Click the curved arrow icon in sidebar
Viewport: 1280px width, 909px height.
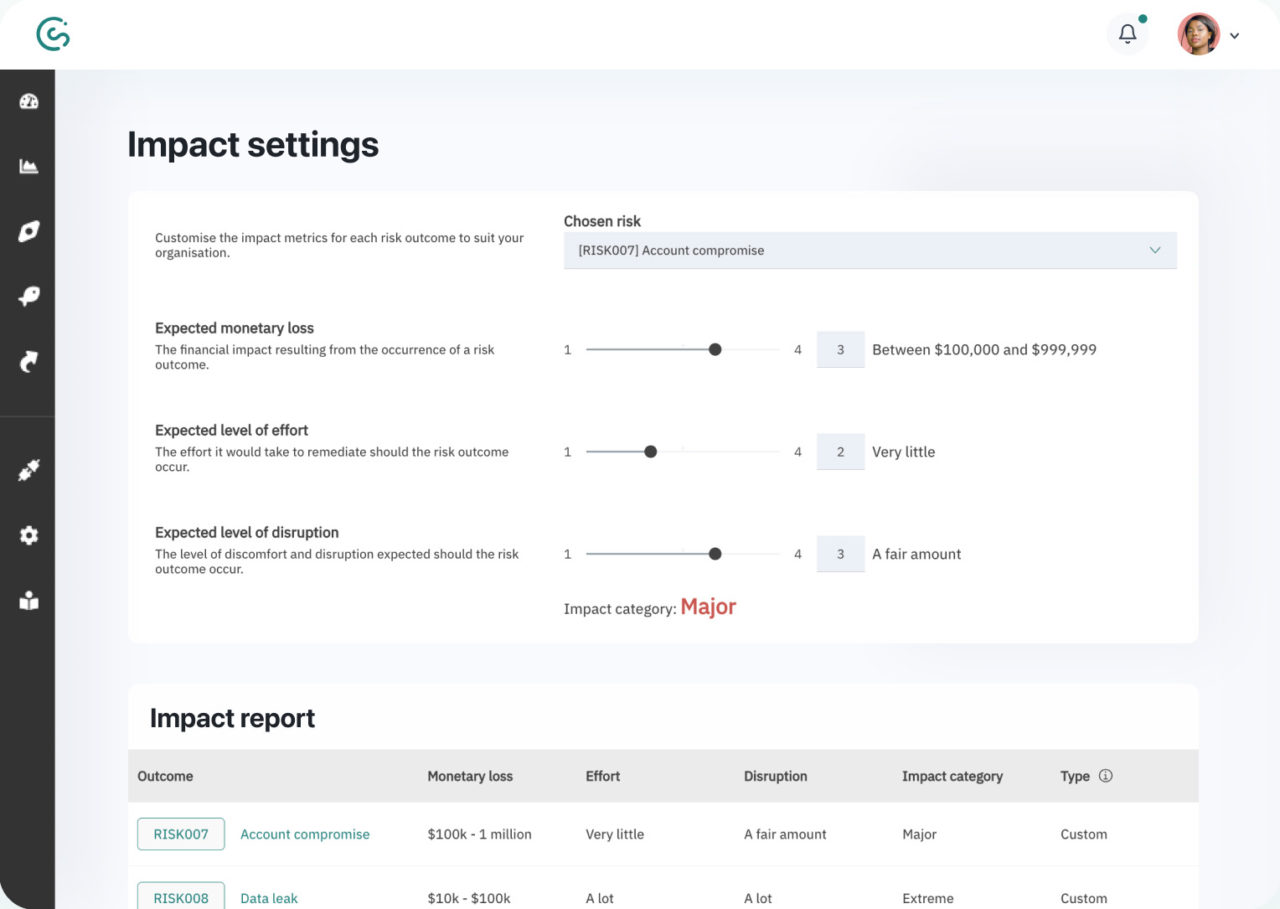coord(29,362)
